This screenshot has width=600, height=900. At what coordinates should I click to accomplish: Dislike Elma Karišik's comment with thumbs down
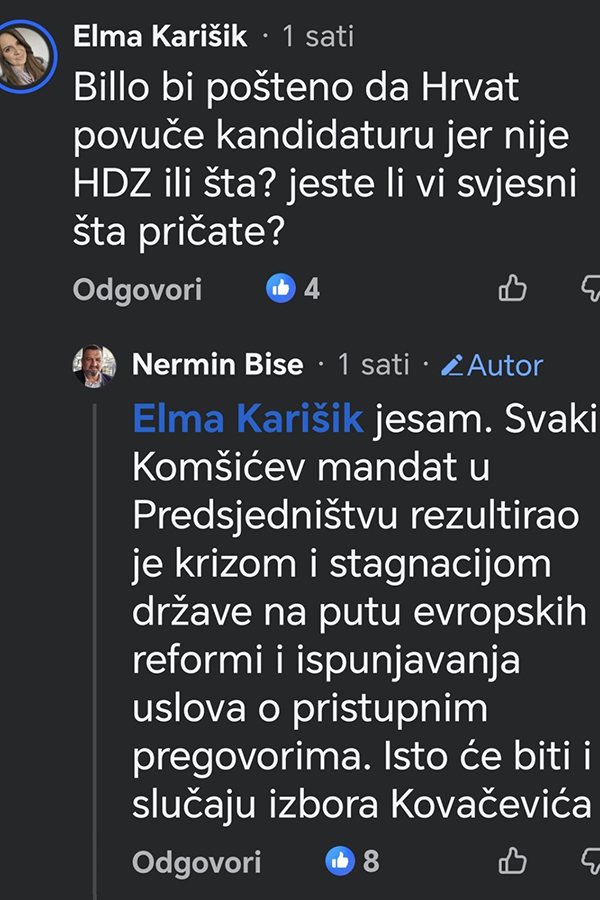[x=590, y=289]
